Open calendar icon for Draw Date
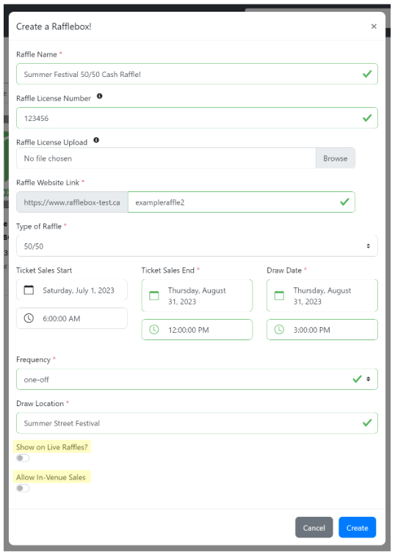This screenshot has height=555, width=395. point(279,295)
